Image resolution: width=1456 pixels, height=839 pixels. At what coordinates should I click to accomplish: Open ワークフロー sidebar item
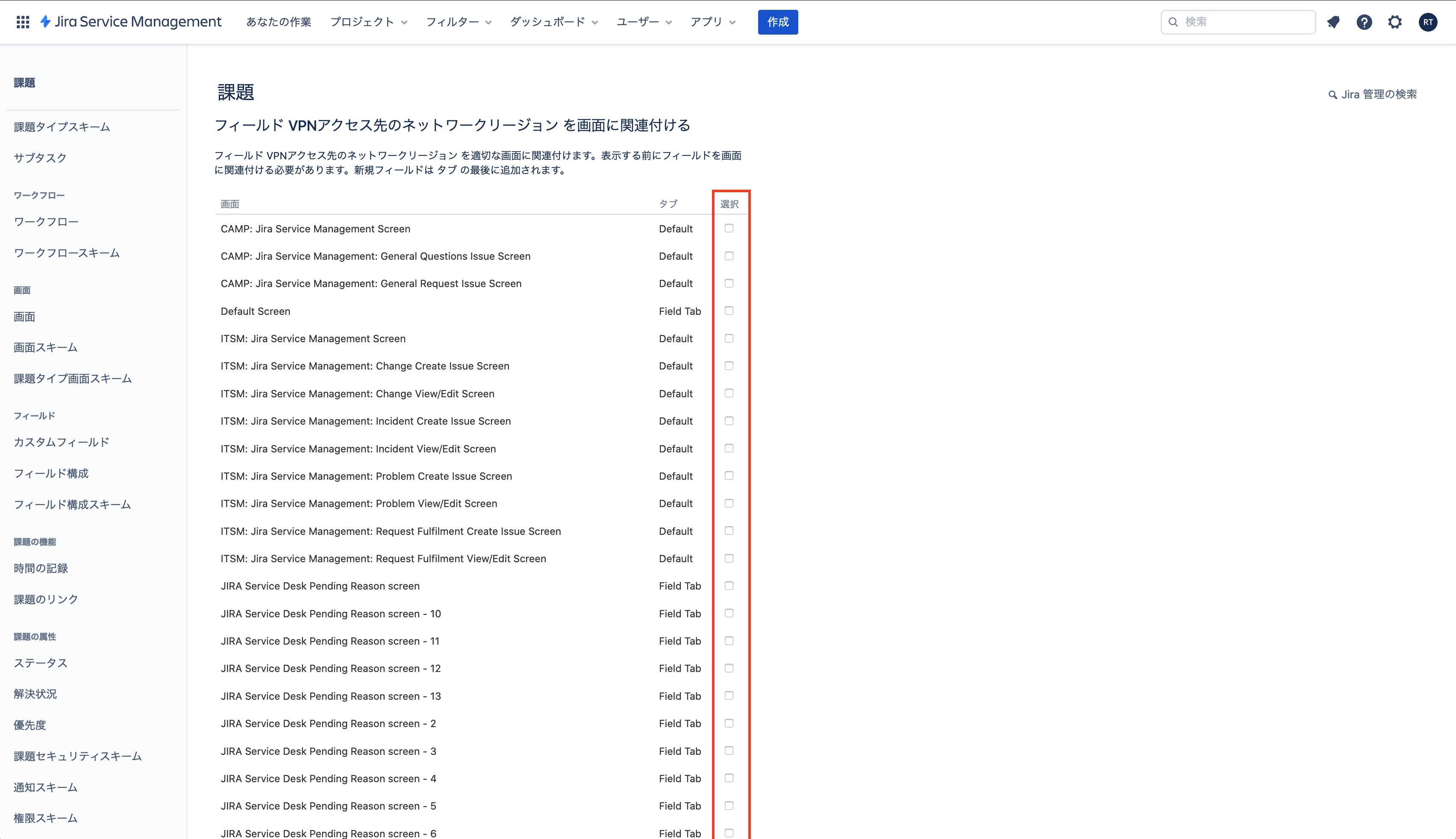(x=46, y=222)
